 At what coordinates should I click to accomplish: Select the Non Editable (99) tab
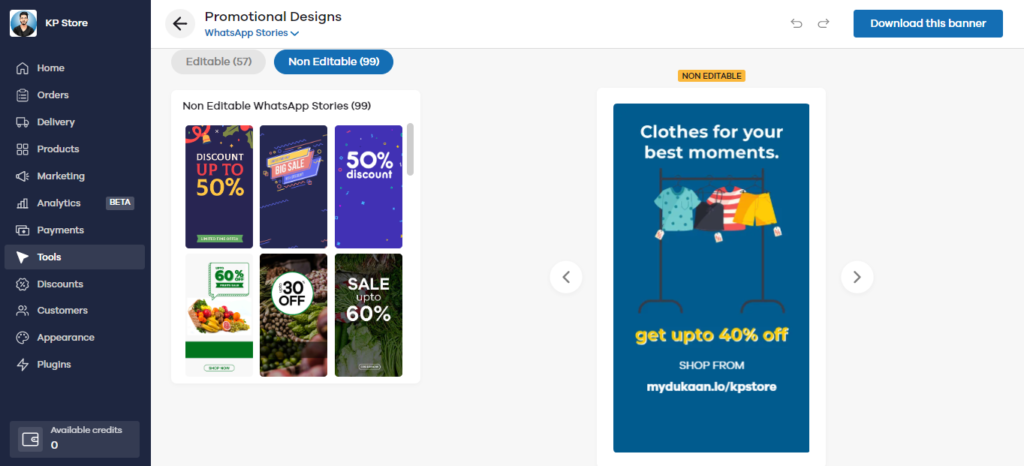point(333,62)
